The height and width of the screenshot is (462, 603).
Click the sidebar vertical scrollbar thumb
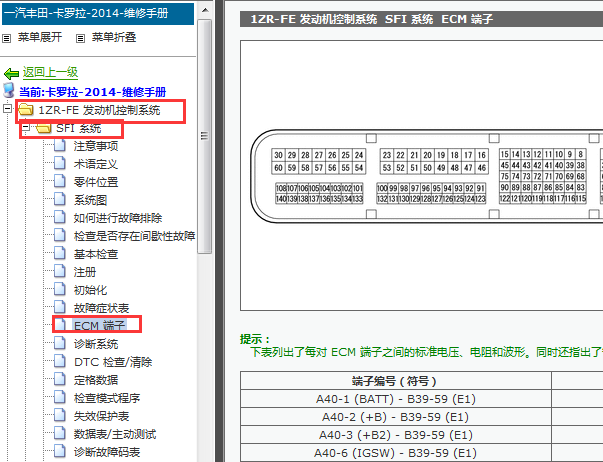205,136
